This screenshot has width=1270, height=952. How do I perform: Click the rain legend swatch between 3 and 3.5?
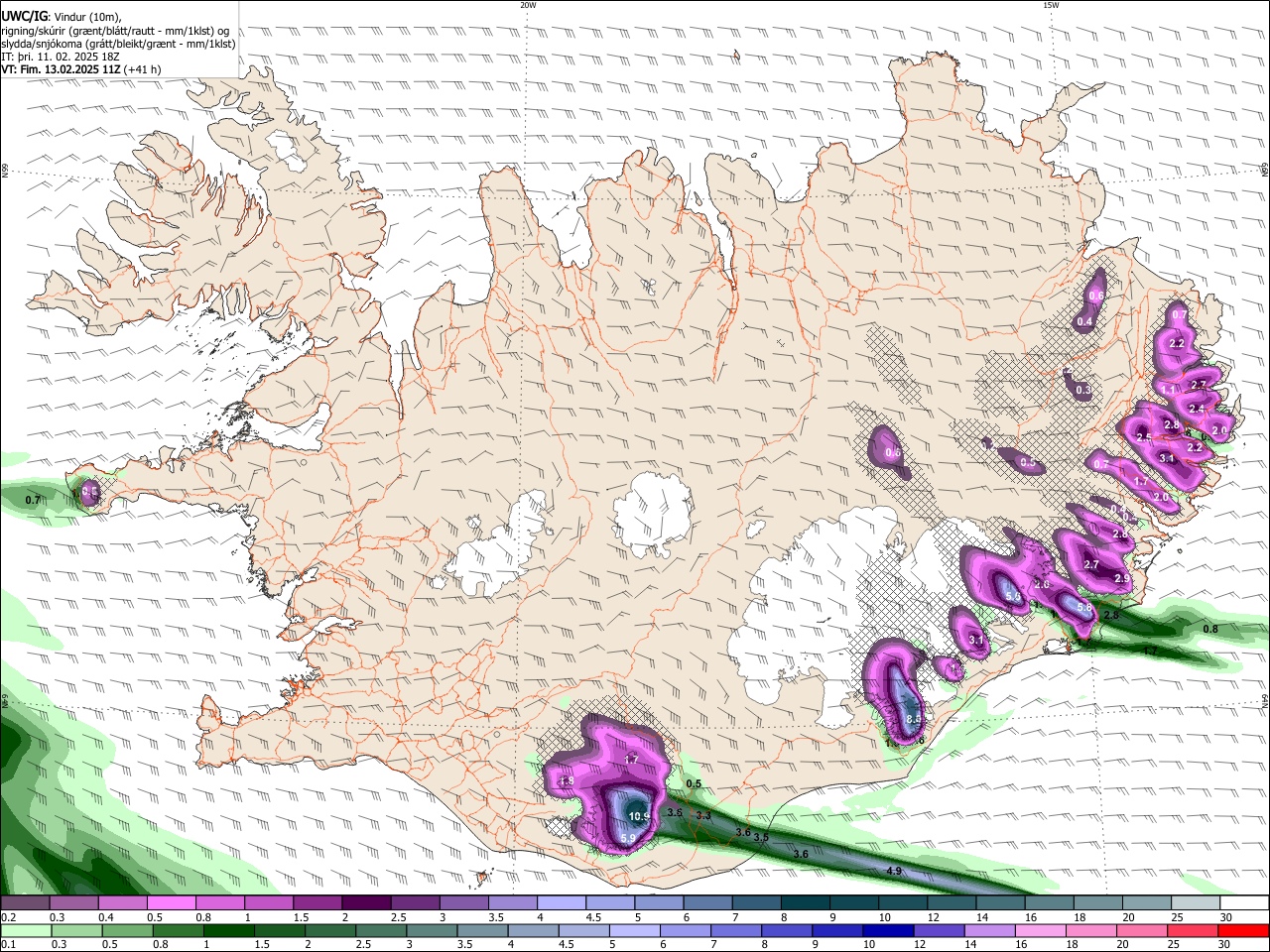[x=433, y=930]
